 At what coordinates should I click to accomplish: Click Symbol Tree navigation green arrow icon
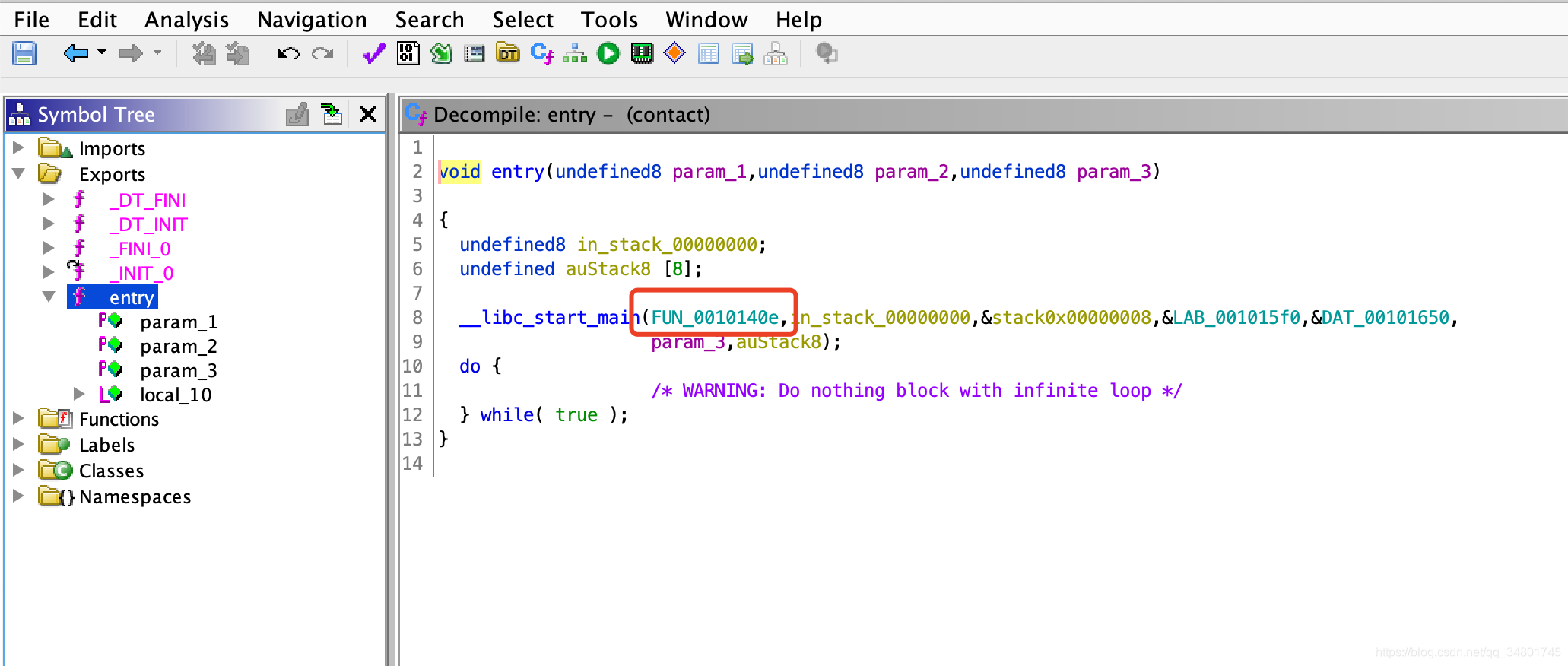coord(332,115)
